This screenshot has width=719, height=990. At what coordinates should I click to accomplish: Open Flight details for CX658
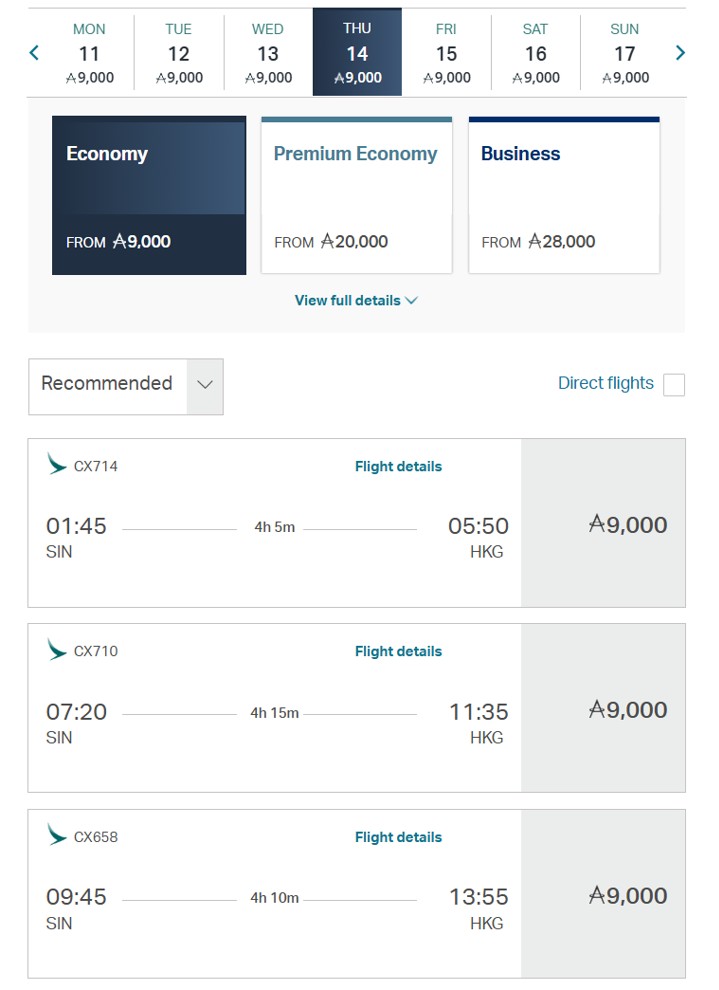tap(398, 837)
